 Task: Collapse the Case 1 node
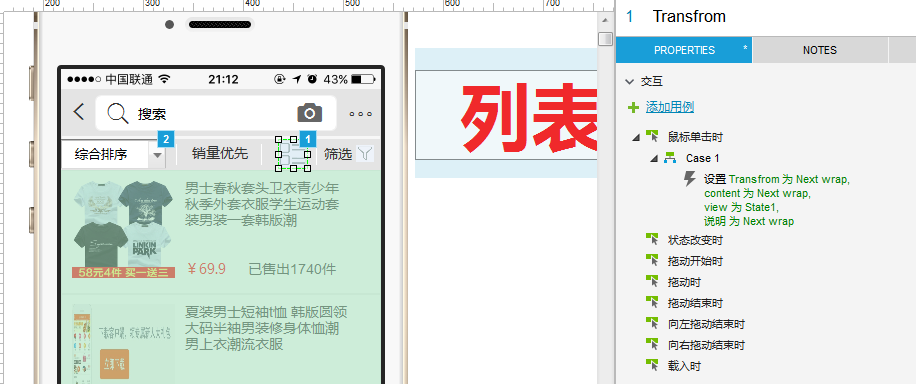(654, 158)
